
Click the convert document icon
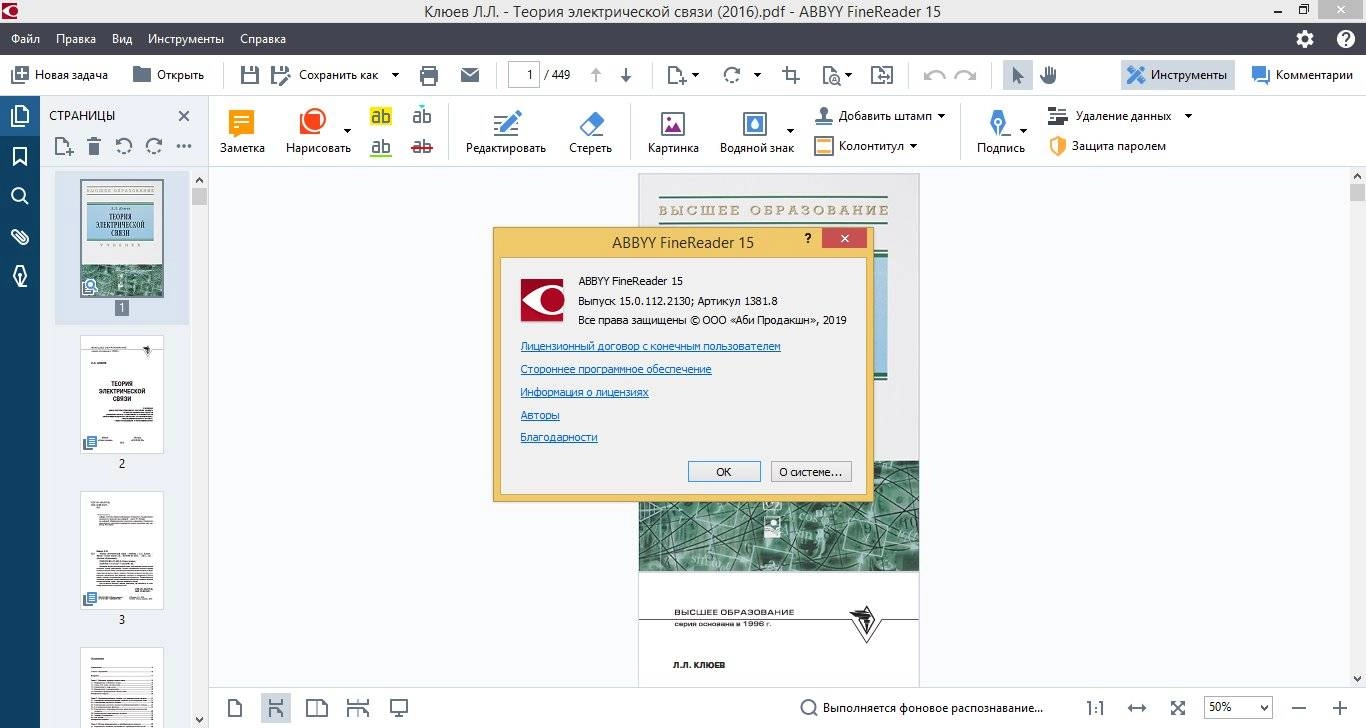(x=882, y=75)
